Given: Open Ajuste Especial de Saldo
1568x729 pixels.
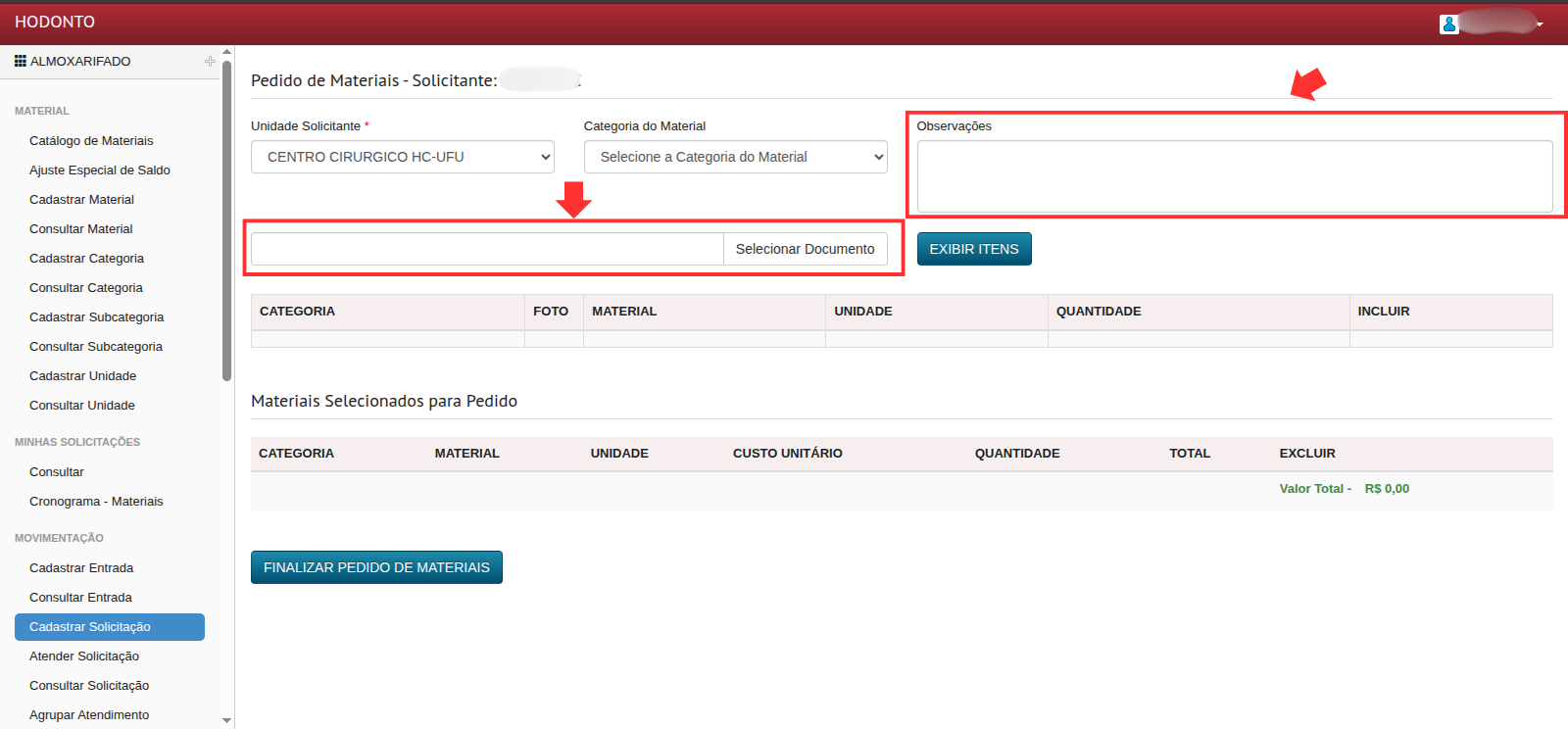Looking at the screenshot, I should pyautogui.click(x=100, y=170).
